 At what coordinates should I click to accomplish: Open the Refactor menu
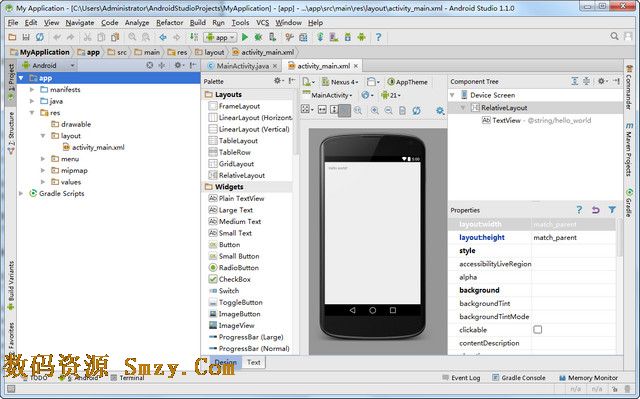[x=169, y=23]
